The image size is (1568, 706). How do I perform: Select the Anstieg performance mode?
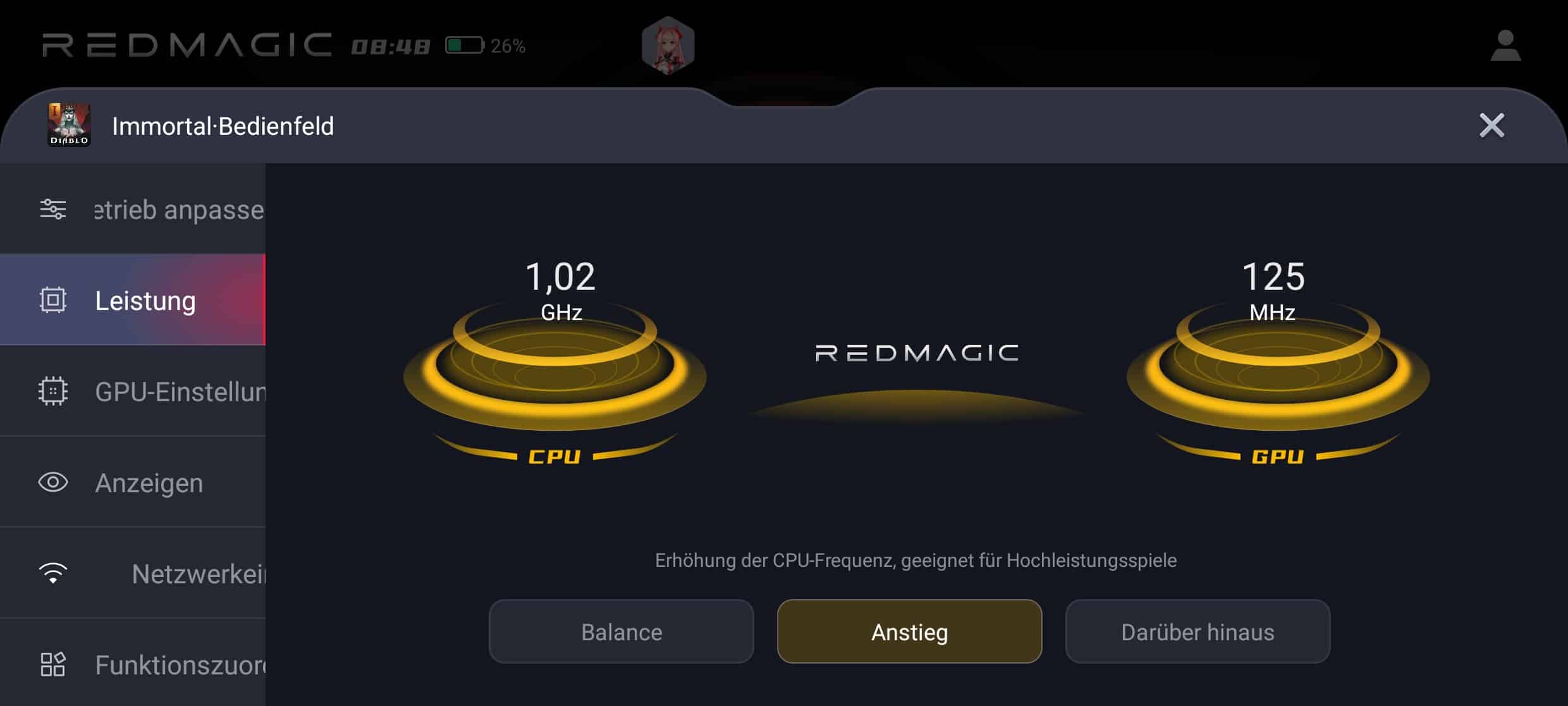click(909, 631)
